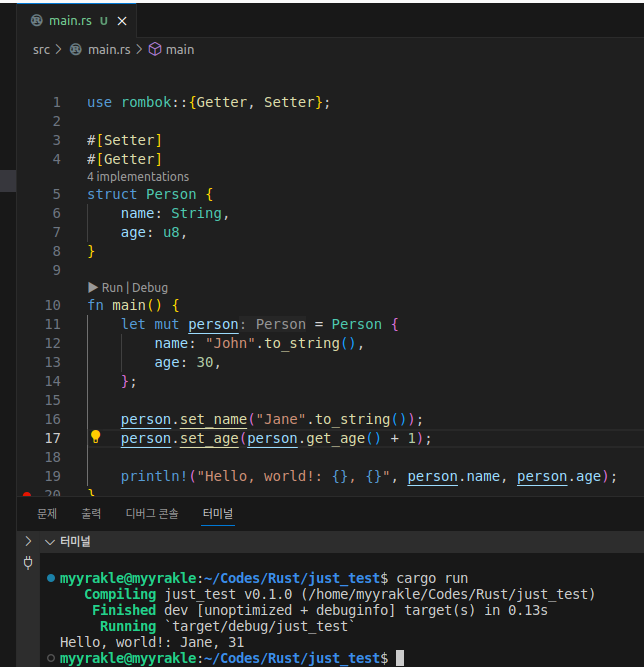Click the Debug code lens above main
This screenshot has height=667, width=644.
click(151, 287)
